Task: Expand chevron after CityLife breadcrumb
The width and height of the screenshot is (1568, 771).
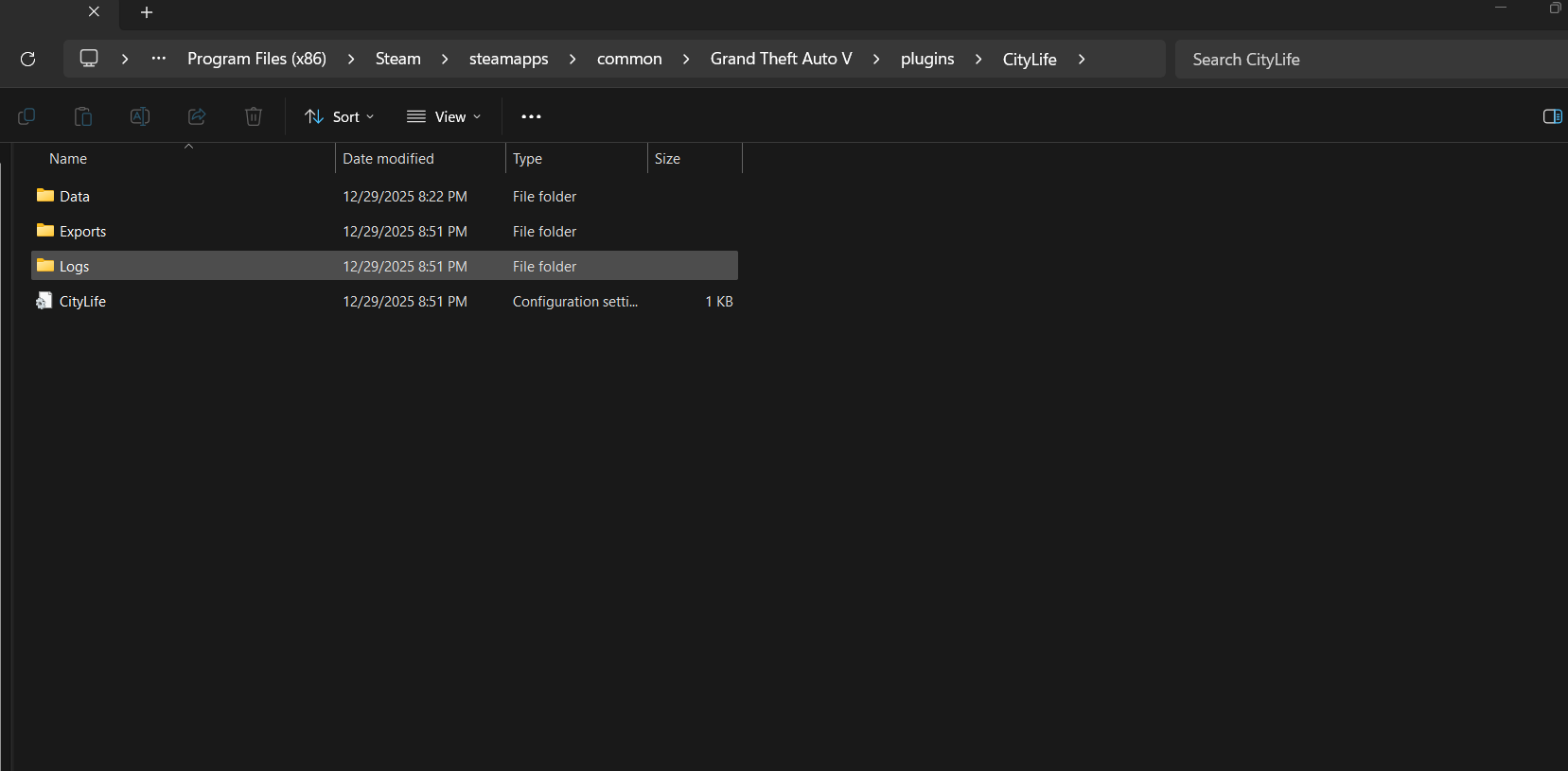Action: 1082,59
